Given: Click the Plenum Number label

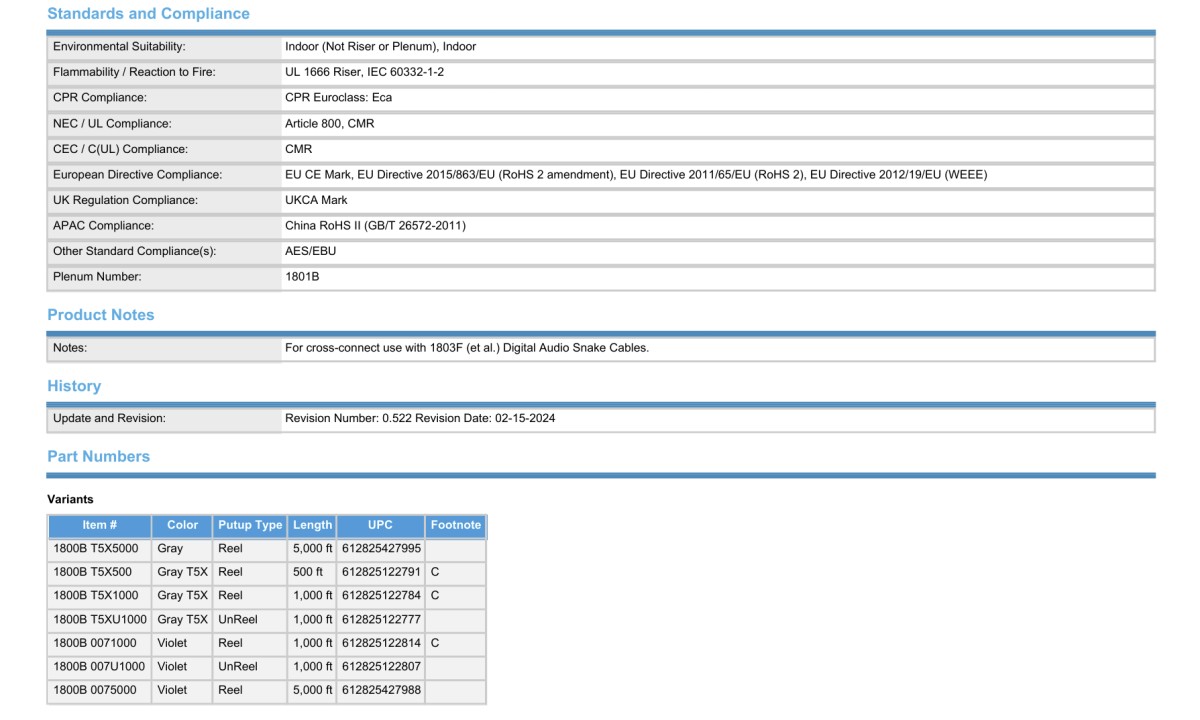Looking at the screenshot, I should click(97, 277).
